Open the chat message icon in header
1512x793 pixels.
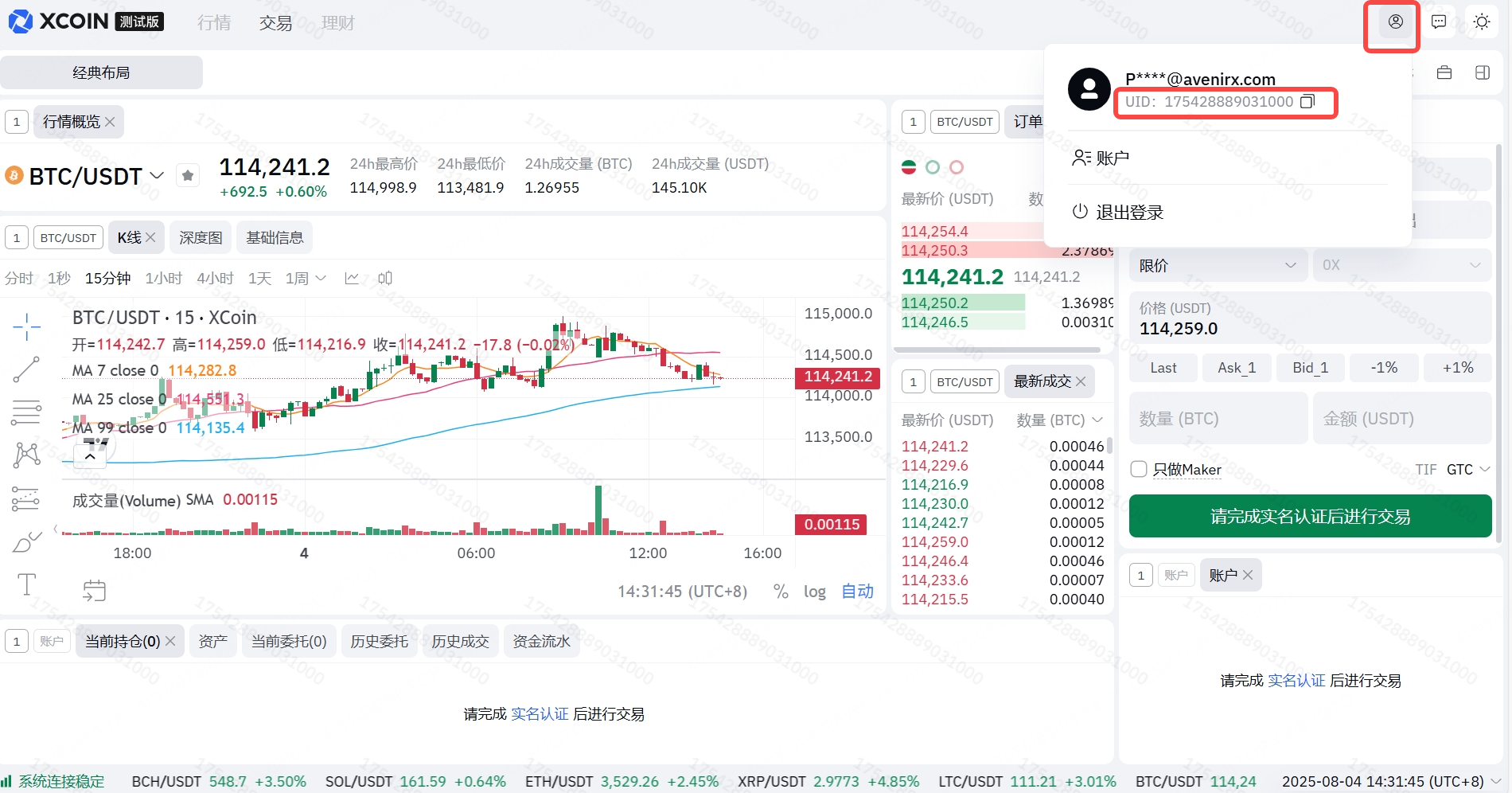click(1438, 22)
